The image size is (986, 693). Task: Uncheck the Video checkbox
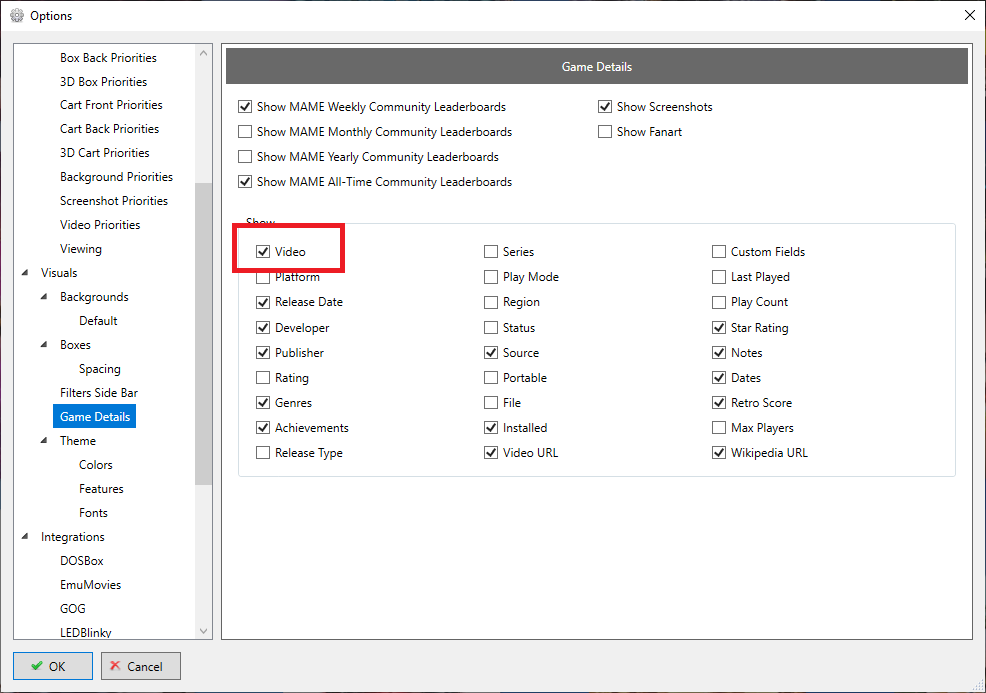(x=263, y=252)
